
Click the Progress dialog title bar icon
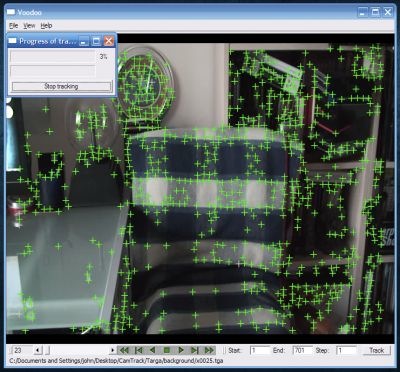tap(13, 41)
